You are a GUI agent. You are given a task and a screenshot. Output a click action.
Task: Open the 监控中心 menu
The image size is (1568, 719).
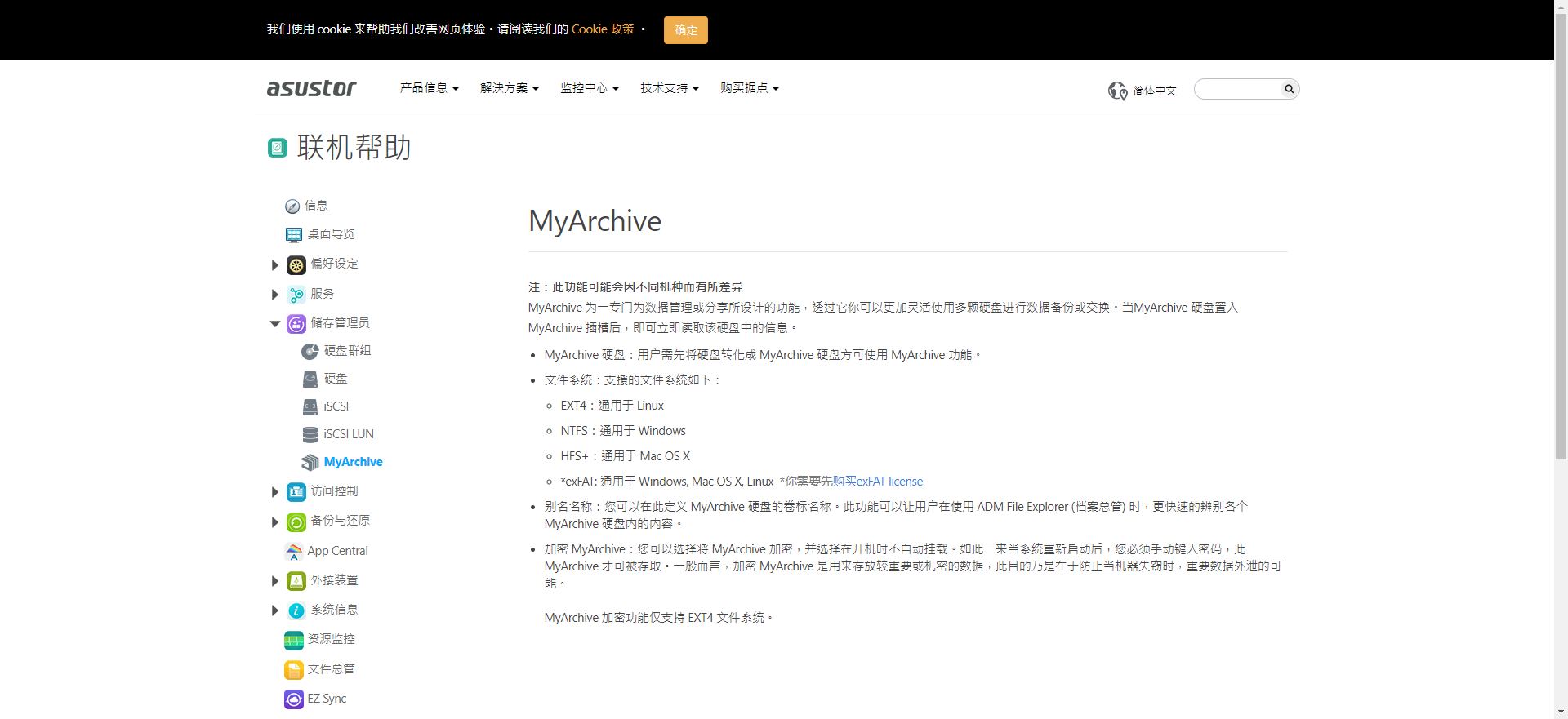(590, 88)
